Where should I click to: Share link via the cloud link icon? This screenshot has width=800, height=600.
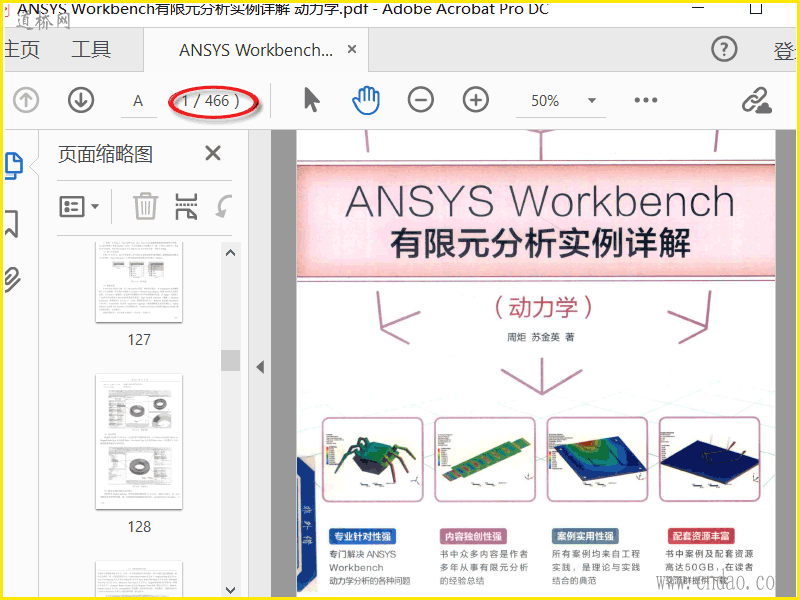[757, 100]
